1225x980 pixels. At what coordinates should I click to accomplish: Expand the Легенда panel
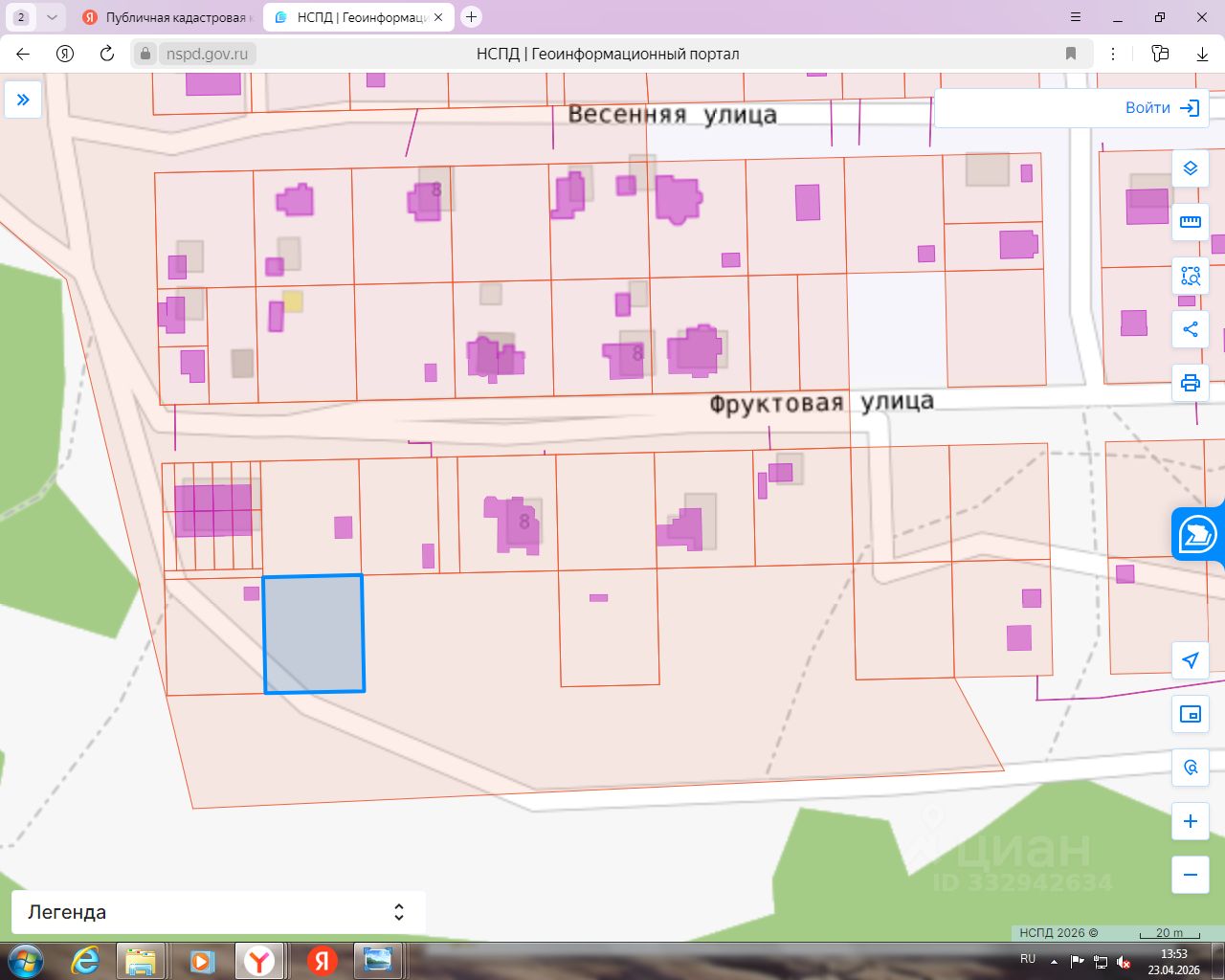[x=218, y=912]
